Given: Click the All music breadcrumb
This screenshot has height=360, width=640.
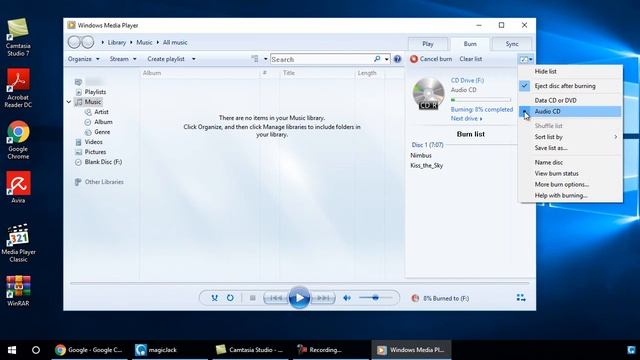Looking at the screenshot, I should tap(175, 42).
